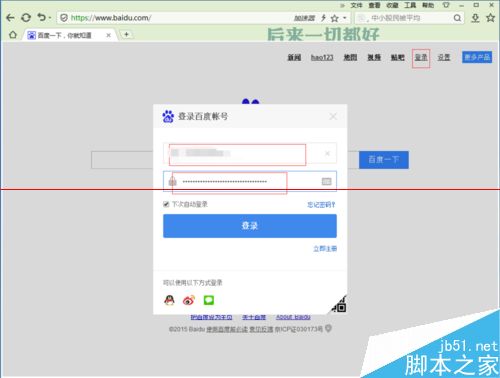Screen dimensions: 500x378
Task: Click the blue 更多产品 button
Action: pyautogui.click(x=477, y=57)
